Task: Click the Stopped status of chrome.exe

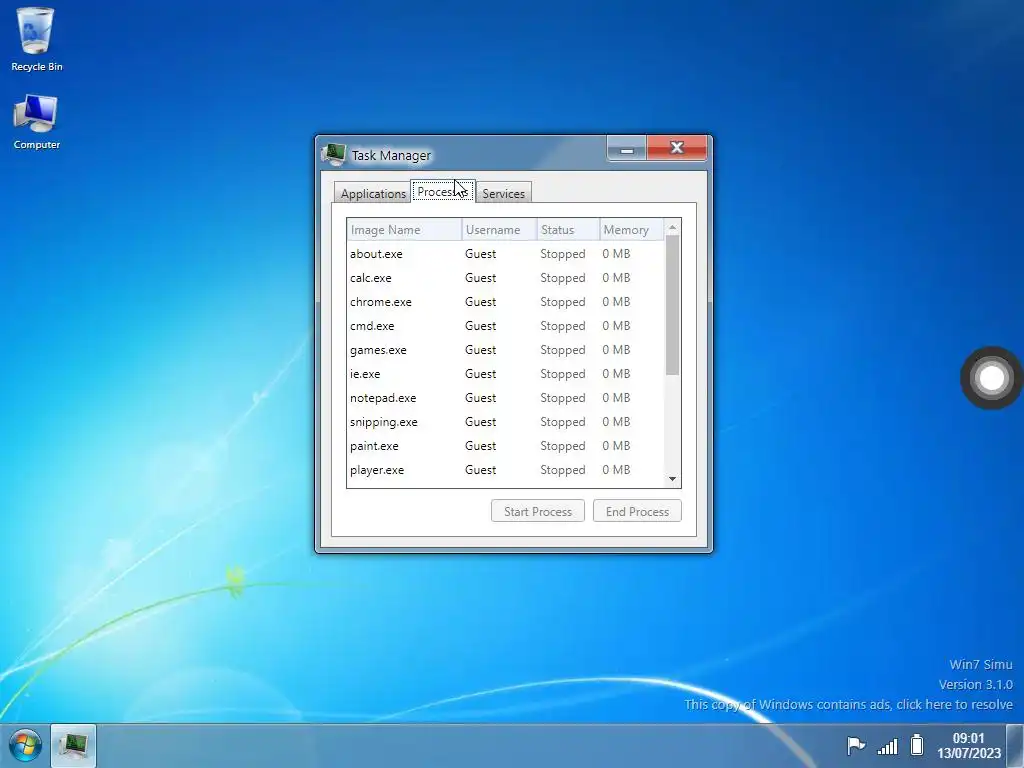Action: tap(562, 302)
